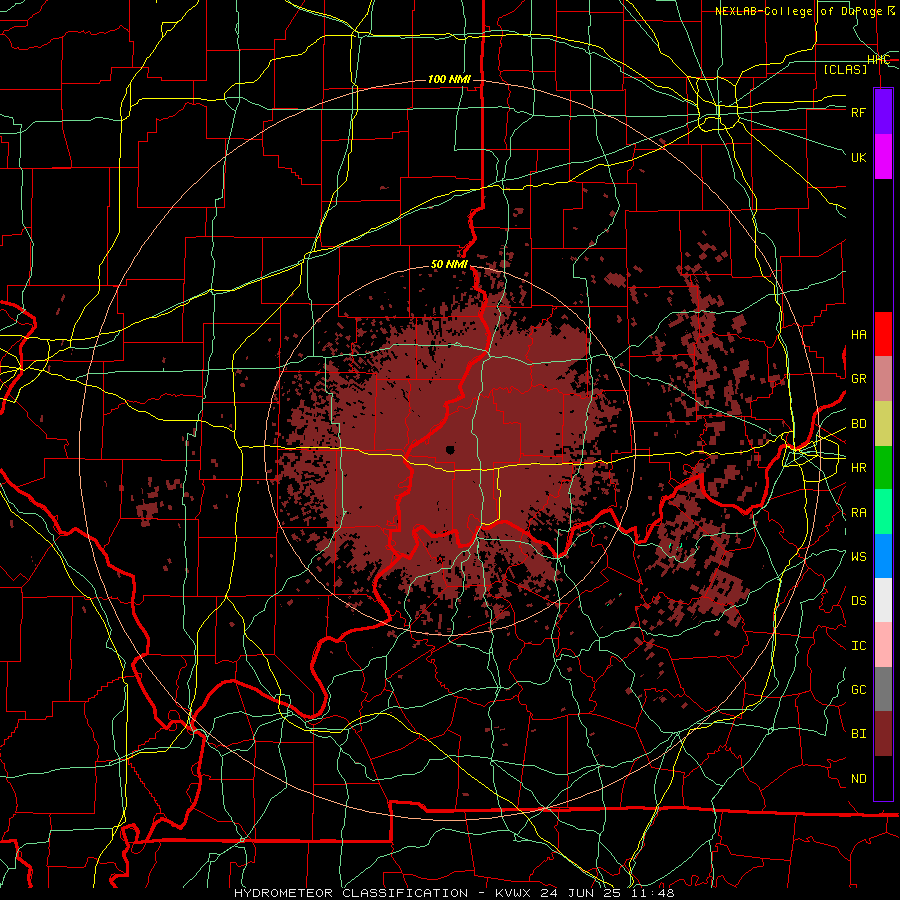Click the blue WS legend swatch
The image size is (900, 900).
click(x=883, y=556)
